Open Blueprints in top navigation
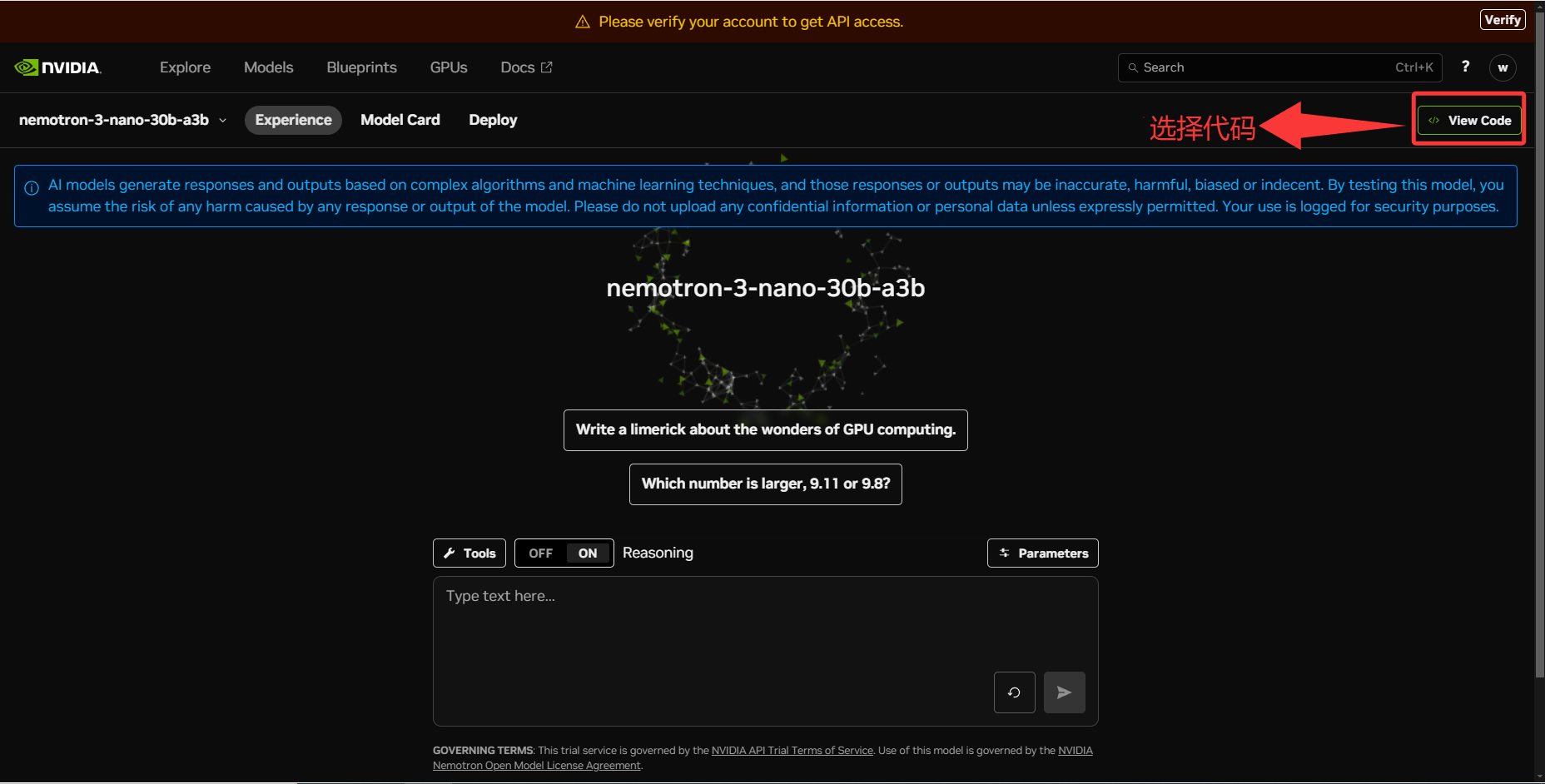The height and width of the screenshot is (784, 1545). point(361,67)
